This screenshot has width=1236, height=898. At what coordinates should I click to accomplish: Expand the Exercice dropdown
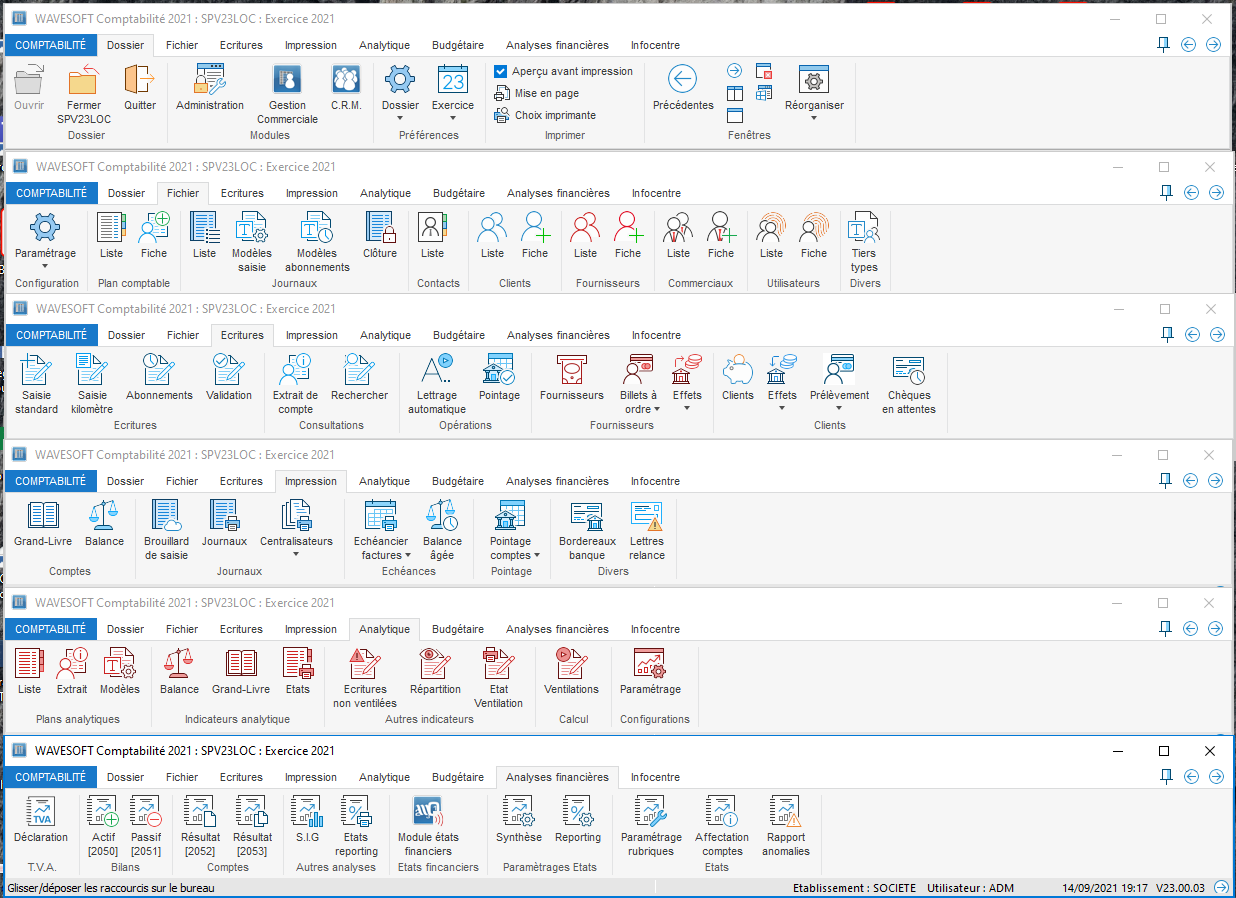pos(453,118)
